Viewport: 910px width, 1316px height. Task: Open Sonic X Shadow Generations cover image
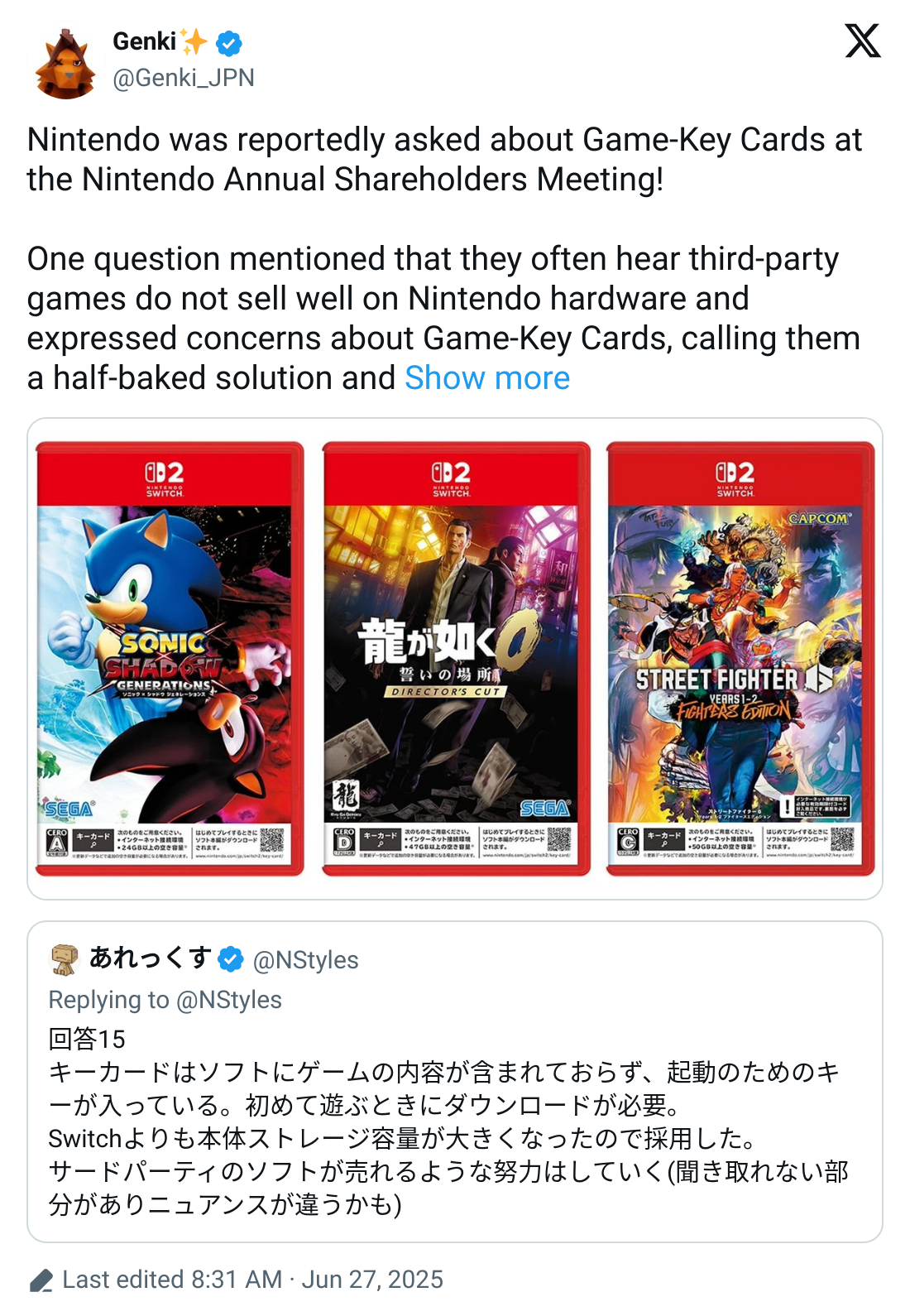(x=170, y=659)
